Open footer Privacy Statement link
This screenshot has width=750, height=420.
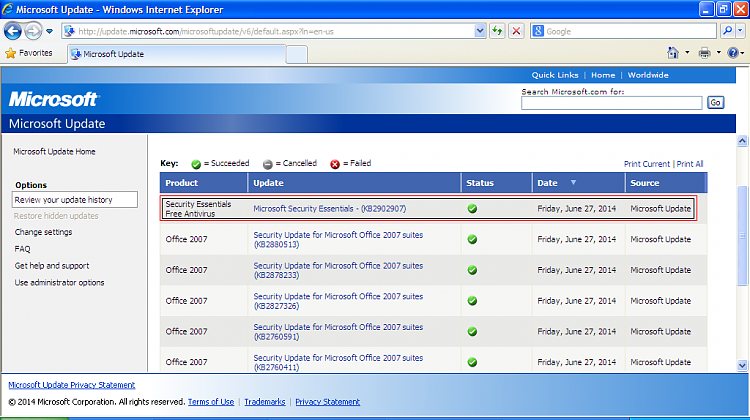point(328,402)
